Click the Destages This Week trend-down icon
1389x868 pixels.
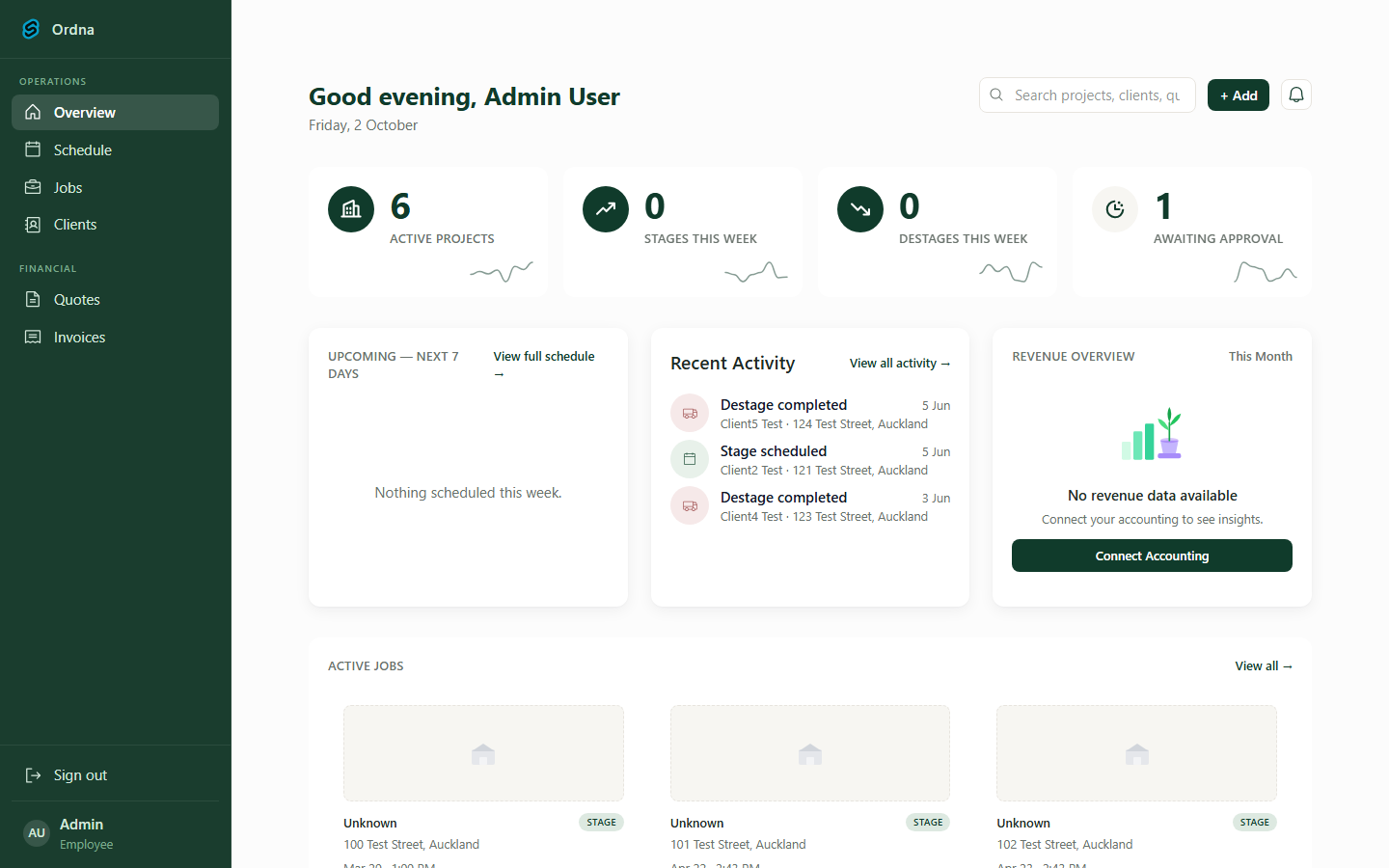(860, 209)
